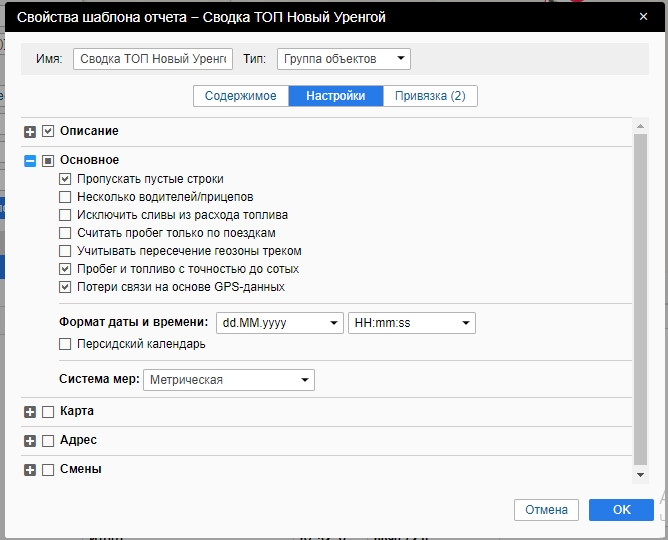Expand the Смены section plus icon
This screenshot has height=540, width=668.
30,470
